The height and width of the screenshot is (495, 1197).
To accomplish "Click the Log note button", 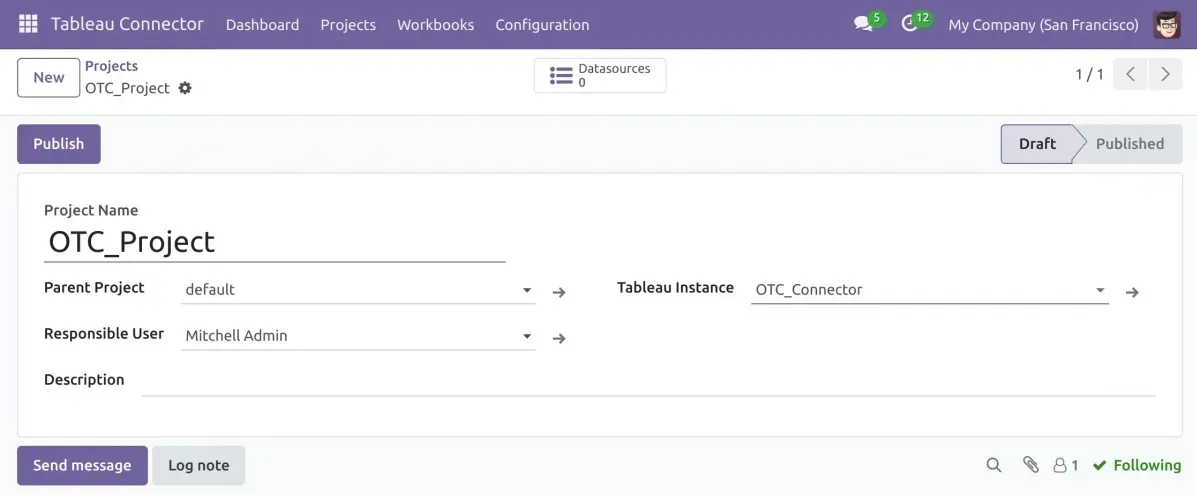I will pos(198,465).
